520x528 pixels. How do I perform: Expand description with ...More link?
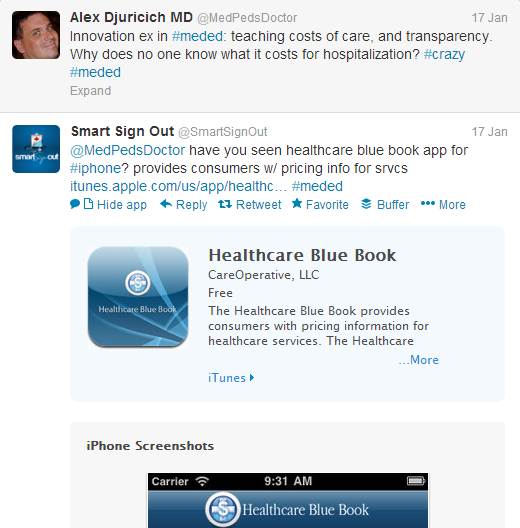click(419, 360)
